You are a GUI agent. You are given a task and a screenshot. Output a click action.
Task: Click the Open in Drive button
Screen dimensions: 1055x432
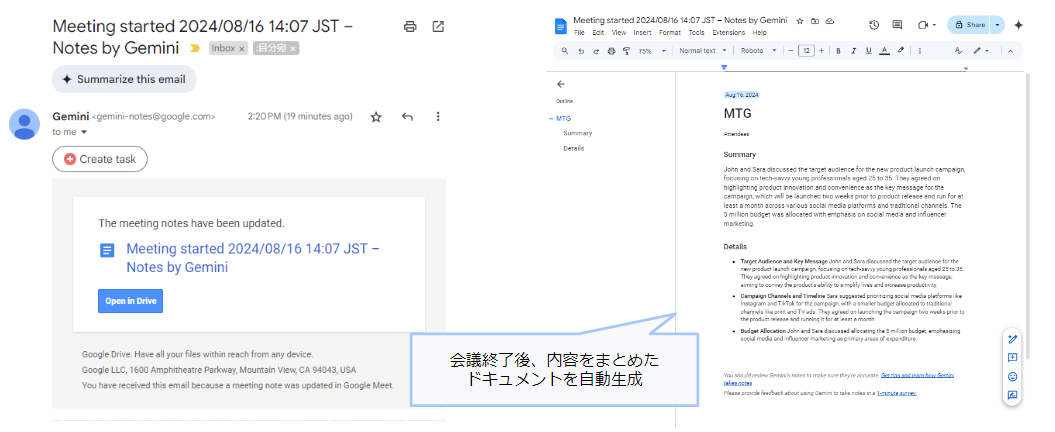[x=131, y=301]
